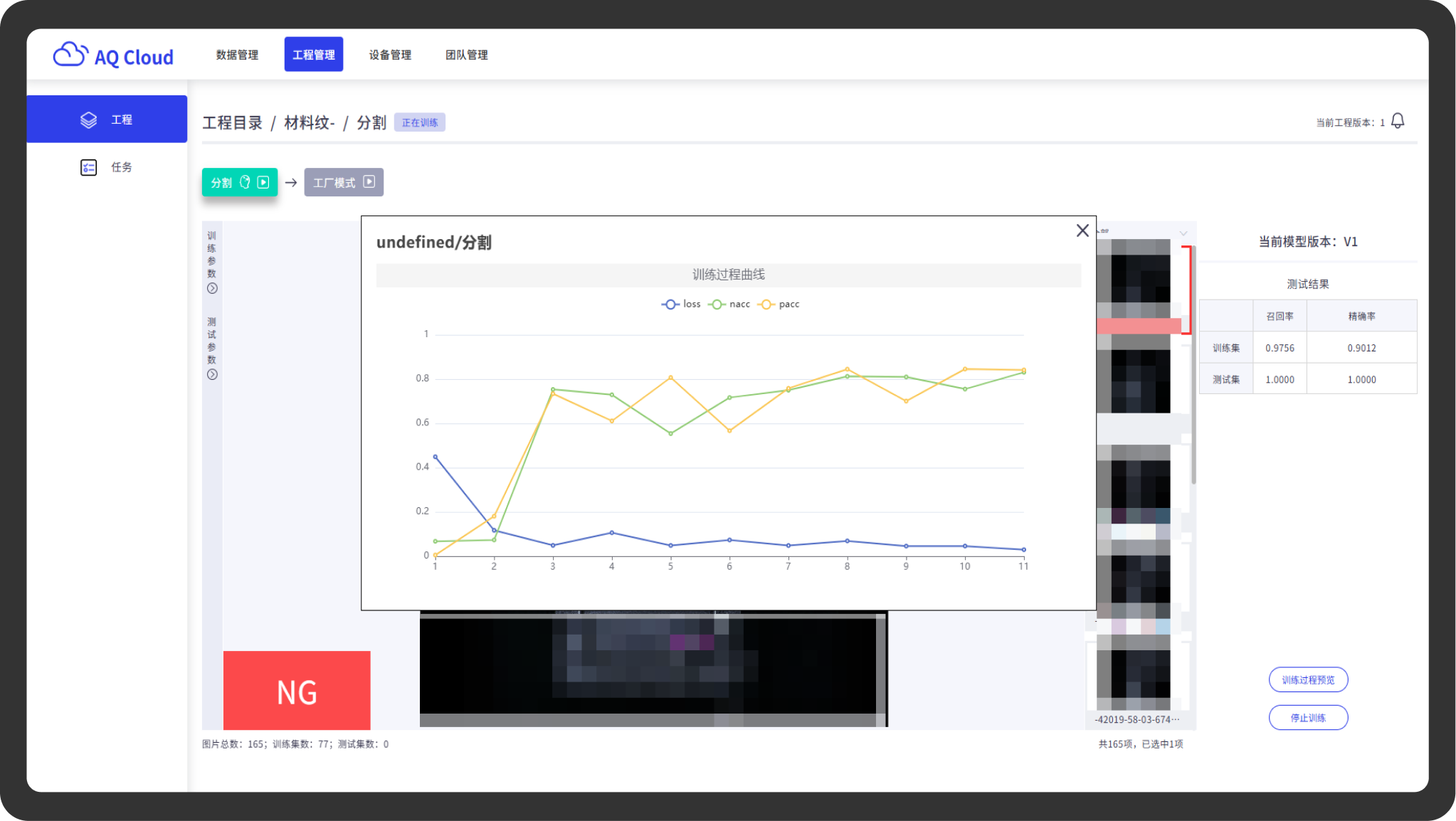Click the AQ Cloud logo
This screenshot has width=1456, height=821.
point(114,55)
